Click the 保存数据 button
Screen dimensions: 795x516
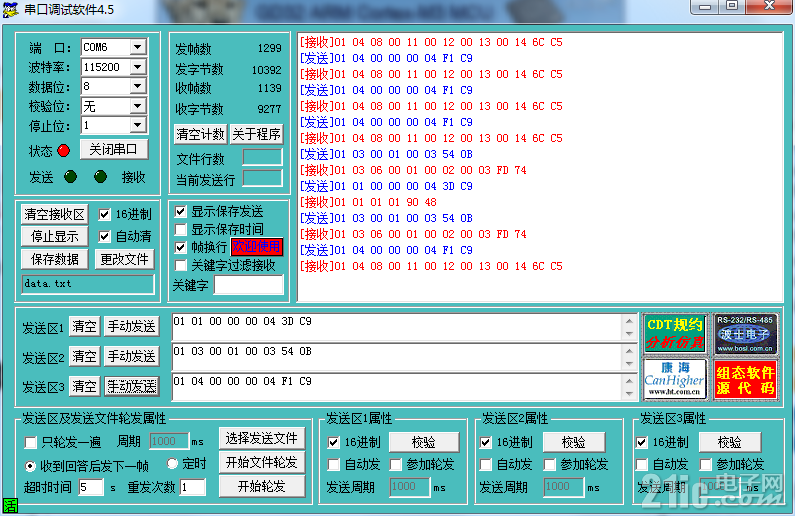click(55, 260)
